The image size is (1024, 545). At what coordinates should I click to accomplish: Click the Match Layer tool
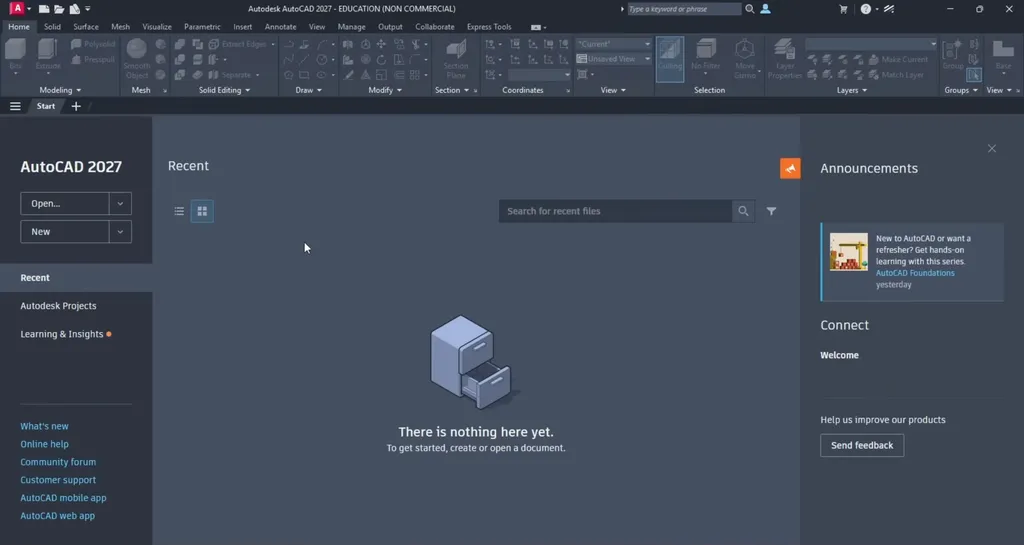896,75
